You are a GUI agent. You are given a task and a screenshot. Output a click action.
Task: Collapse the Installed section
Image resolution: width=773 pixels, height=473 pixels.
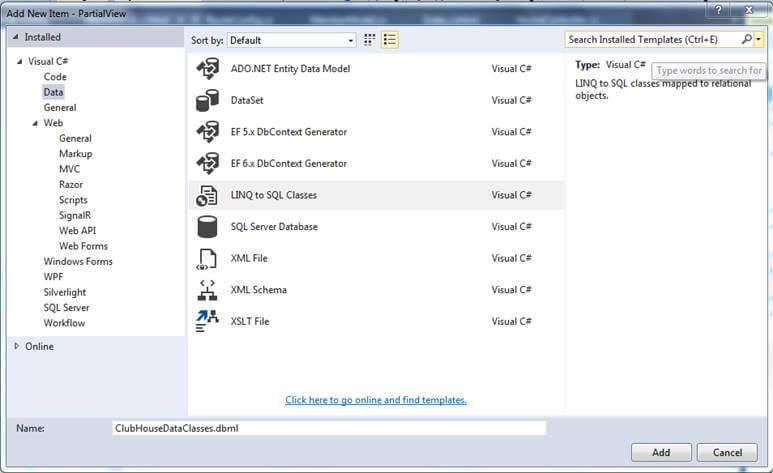pos(15,37)
